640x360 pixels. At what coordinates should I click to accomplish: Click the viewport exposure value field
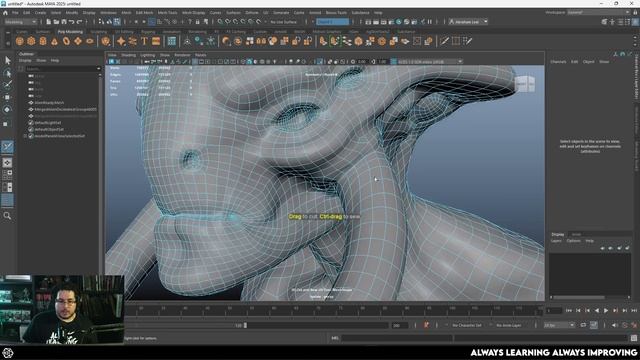[x=362, y=62]
